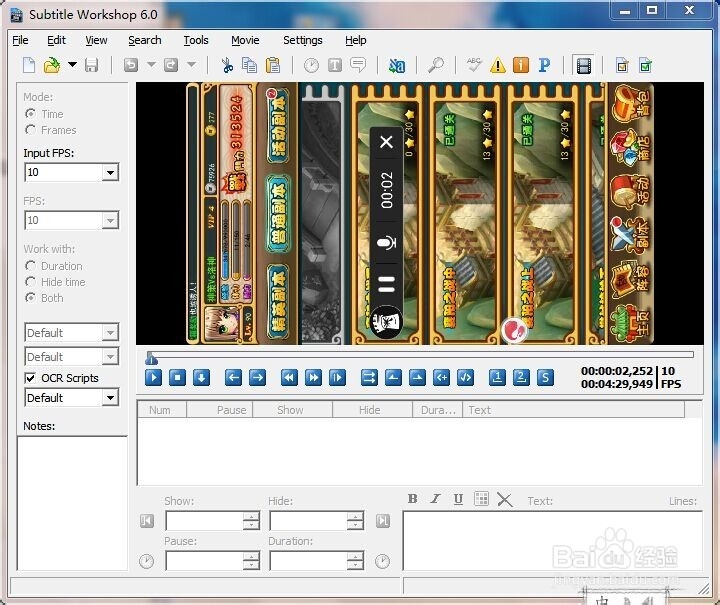Toggle the film strip video preview icon
The height and width of the screenshot is (605, 720).
pos(584,66)
